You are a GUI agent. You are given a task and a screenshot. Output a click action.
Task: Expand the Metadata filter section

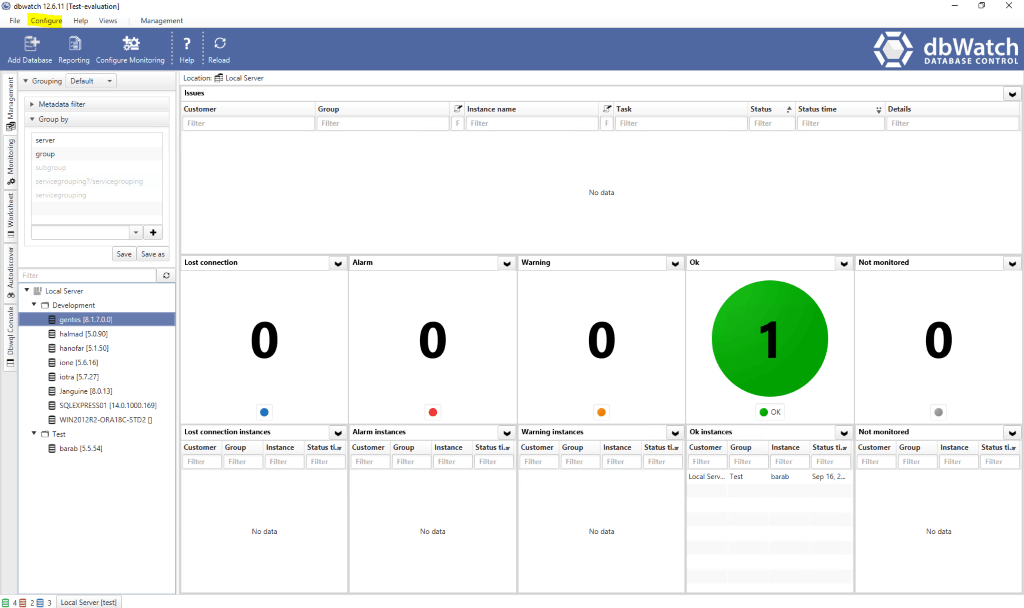(x=32, y=104)
